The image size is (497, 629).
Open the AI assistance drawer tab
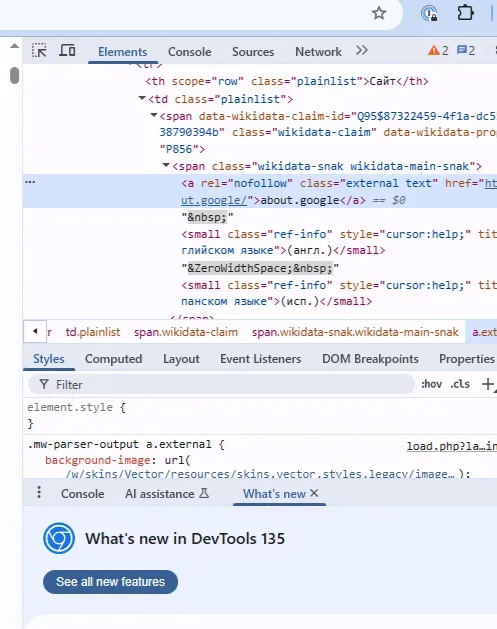click(x=167, y=494)
